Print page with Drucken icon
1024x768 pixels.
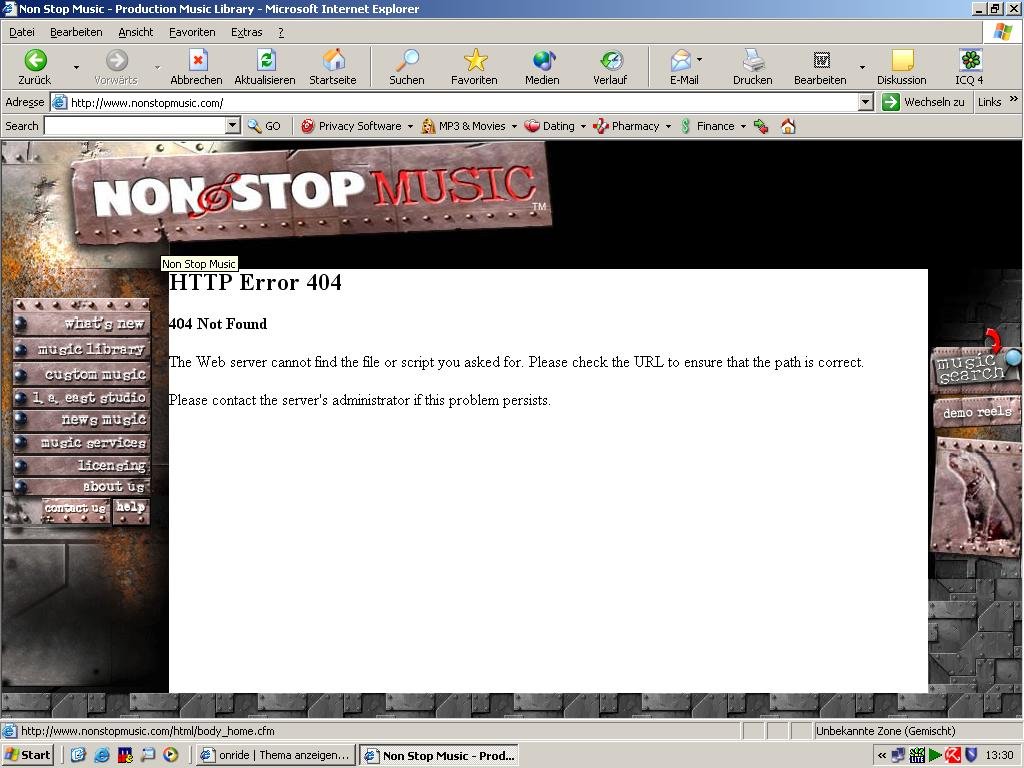pos(752,61)
